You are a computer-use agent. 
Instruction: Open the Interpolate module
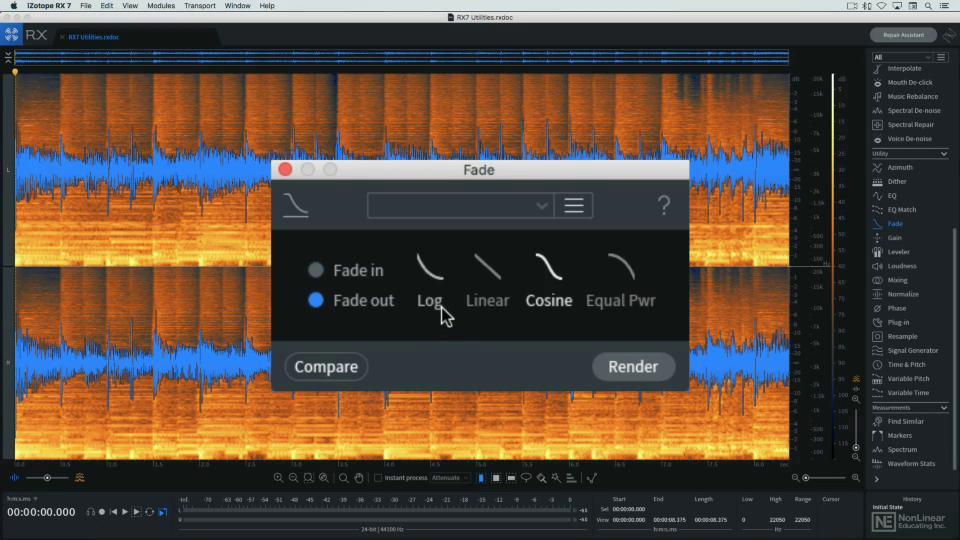tap(904, 69)
